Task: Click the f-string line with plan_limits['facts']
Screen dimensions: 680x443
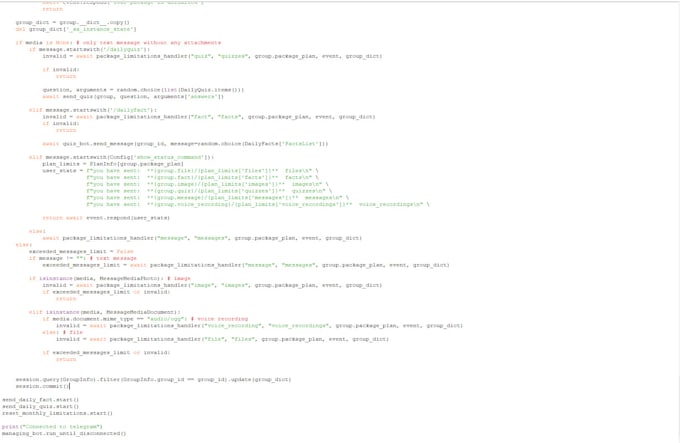Action: coord(202,178)
